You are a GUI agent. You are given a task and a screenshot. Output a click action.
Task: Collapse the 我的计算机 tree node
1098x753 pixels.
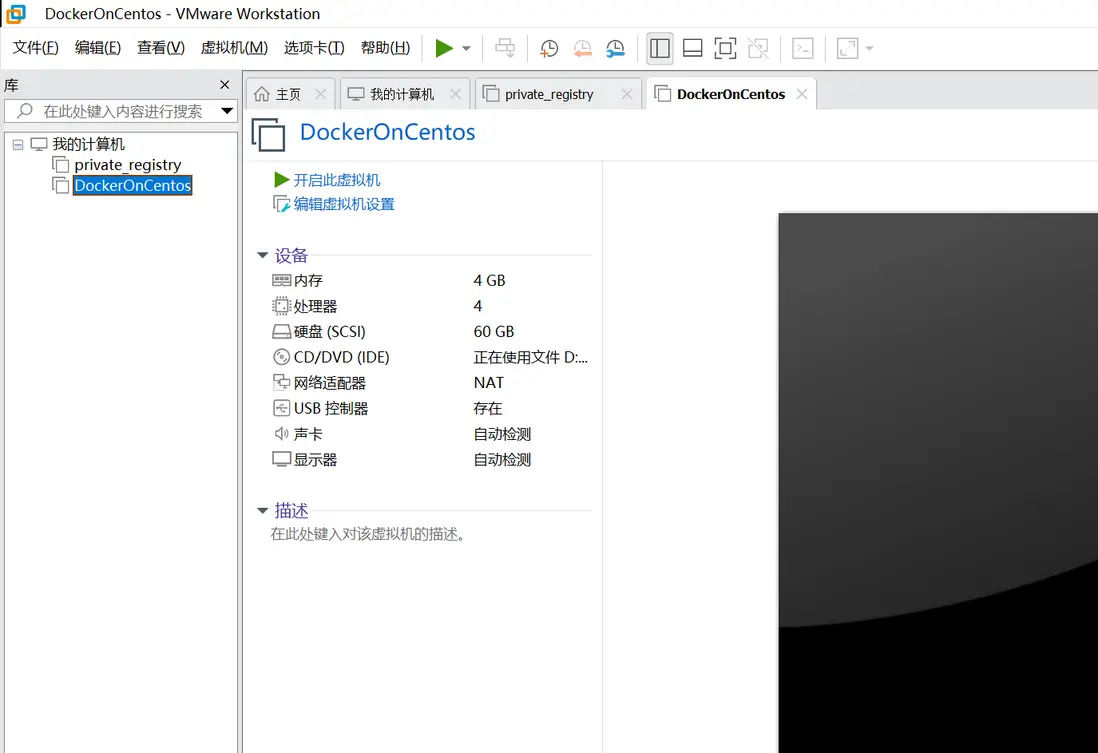[x=18, y=144]
